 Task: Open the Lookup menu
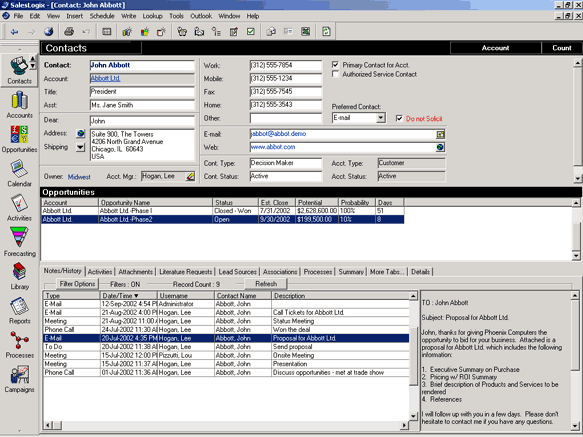pyautogui.click(x=152, y=16)
